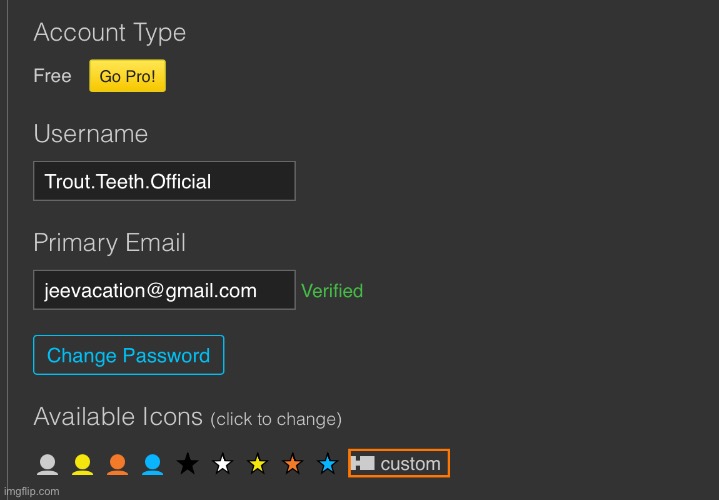Select the yellow star icon
719x500 pixels.
click(x=258, y=464)
